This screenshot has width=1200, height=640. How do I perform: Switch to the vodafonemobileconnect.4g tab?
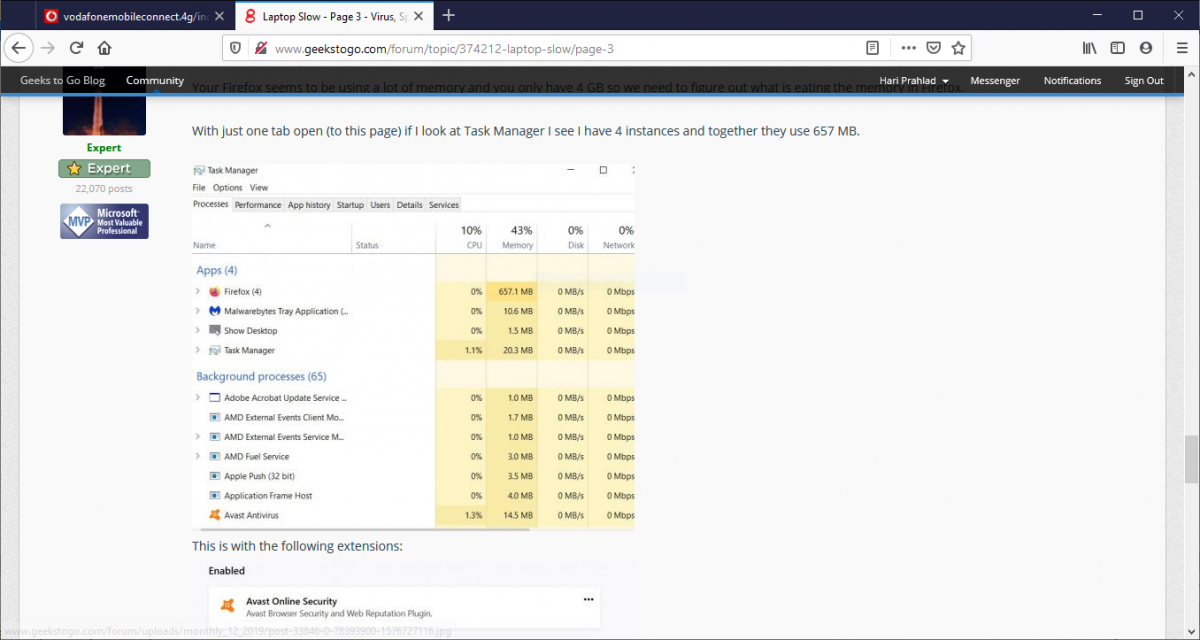pos(135,16)
